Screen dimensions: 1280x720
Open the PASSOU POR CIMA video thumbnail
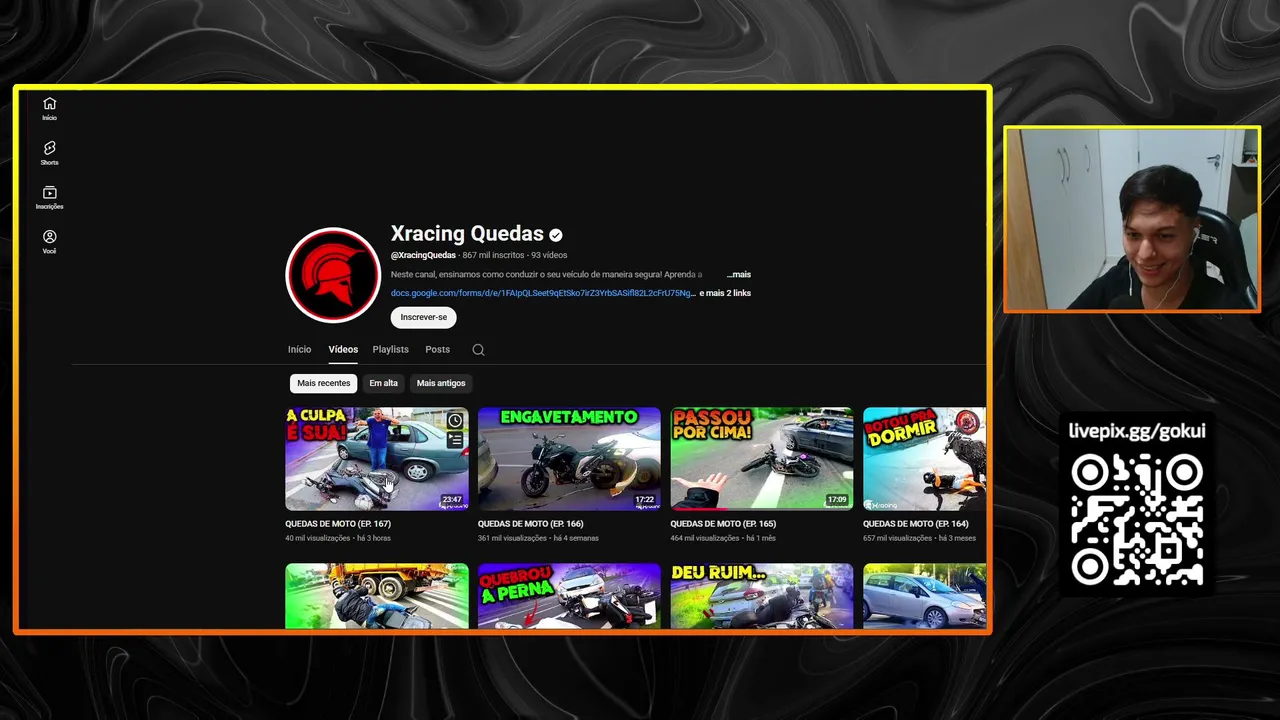click(x=762, y=459)
